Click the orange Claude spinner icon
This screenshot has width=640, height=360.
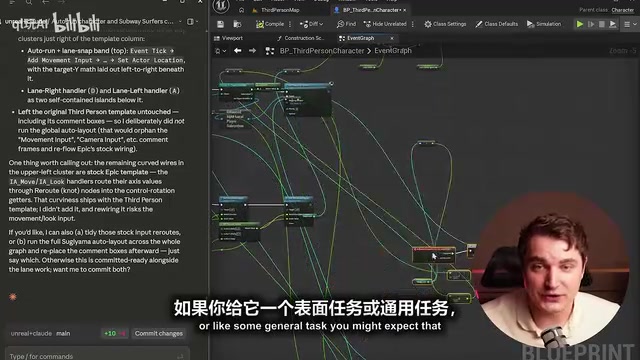tap(13, 297)
